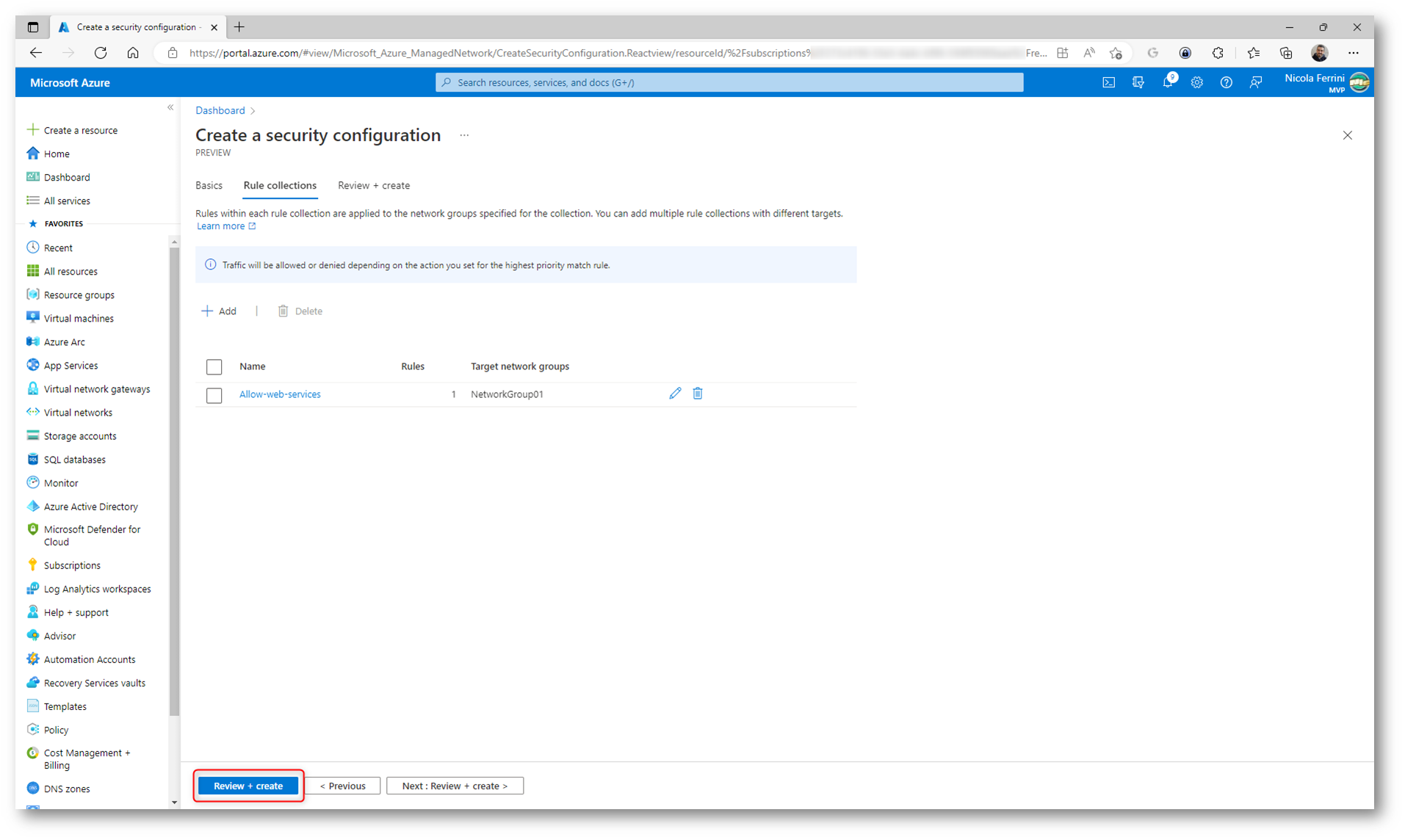Open Cloud Shell from the top bar
This screenshot has width=1405, height=840.
click(1108, 82)
